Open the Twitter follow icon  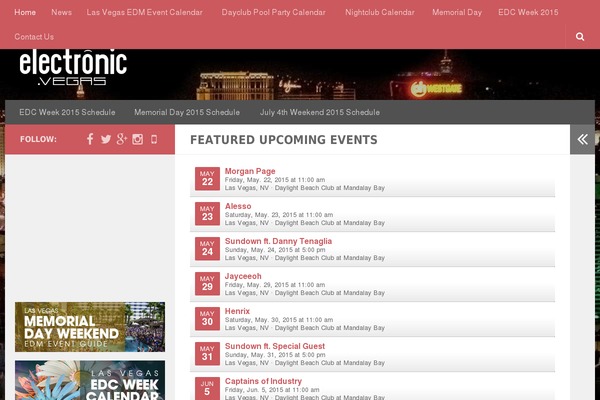tap(106, 139)
